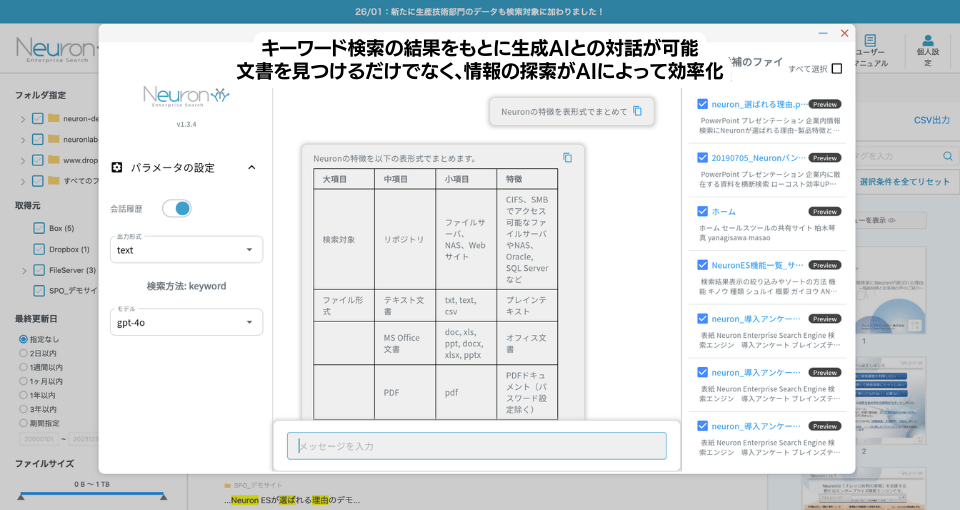This screenshot has height=510, width=960.
Task: Click the www.drop folder icon
Action: (x=54, y=160)
